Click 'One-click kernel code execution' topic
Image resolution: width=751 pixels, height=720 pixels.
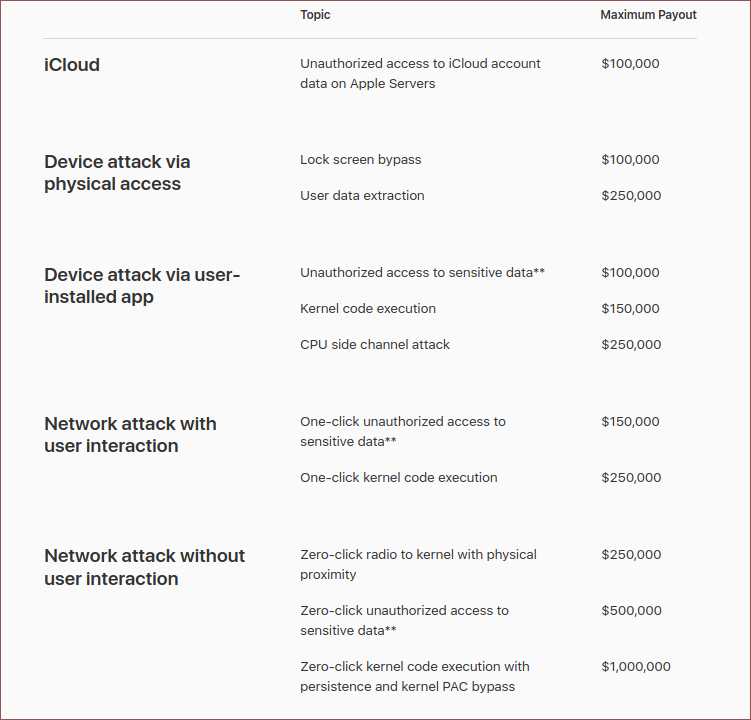[x=398, y=478]
